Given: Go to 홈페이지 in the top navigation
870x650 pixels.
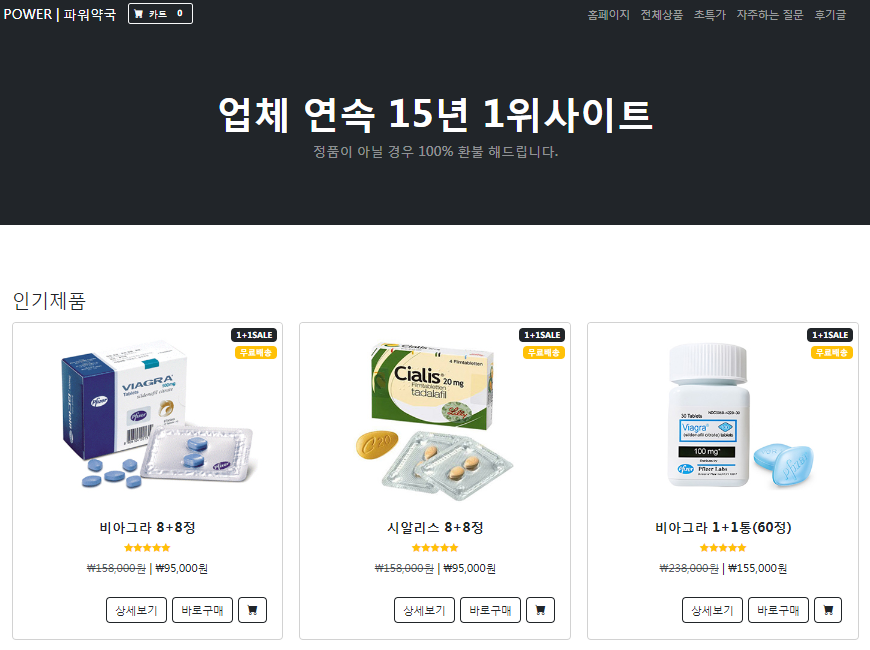Looking at the screenshot, I should click(609, 15).
